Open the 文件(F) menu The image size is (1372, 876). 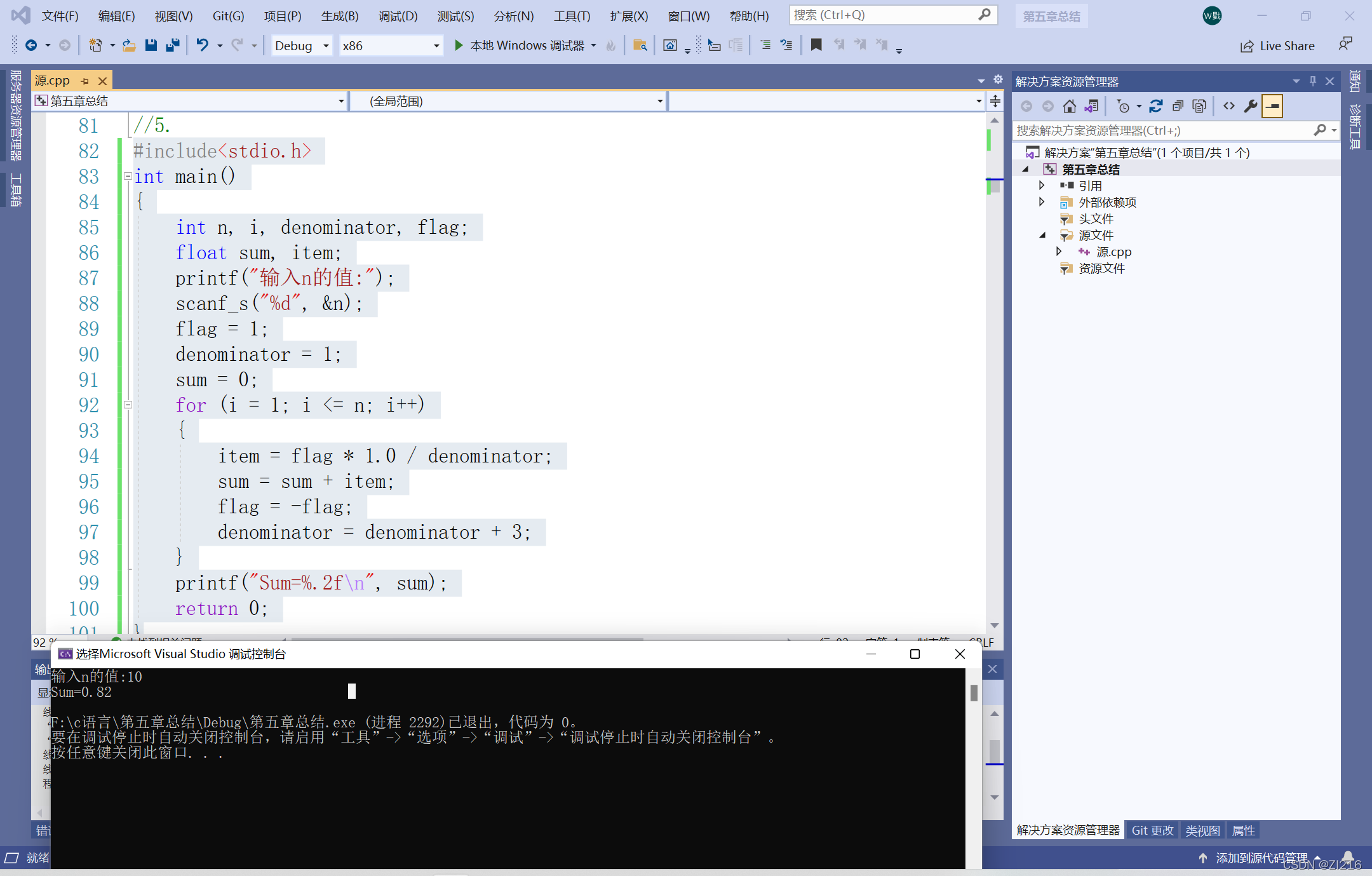pyautogui.click(x=60, y=16)
